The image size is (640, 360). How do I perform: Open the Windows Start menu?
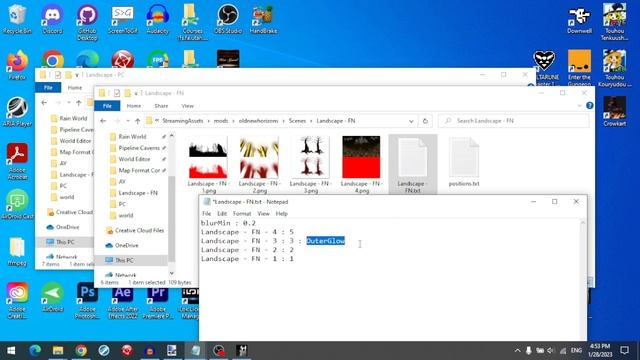11,351
